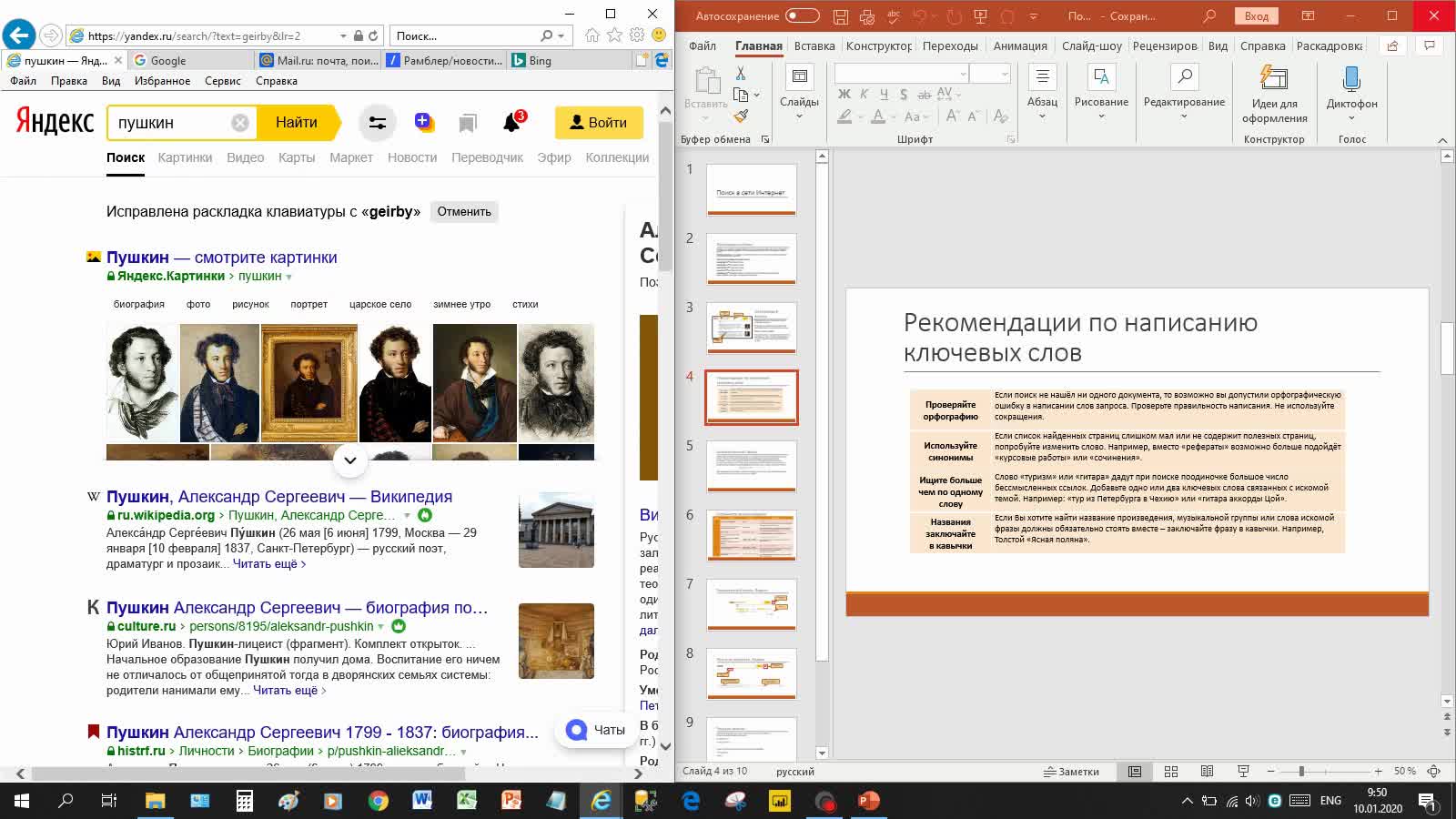Save presentation with the floppy disk icon
The width and height of the screenshot is (1456, 819).
click(841, 16)
